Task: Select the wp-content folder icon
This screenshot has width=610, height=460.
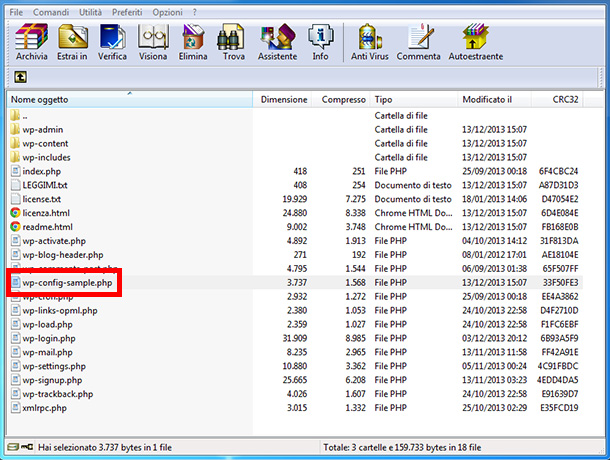Action: (15, 143)
